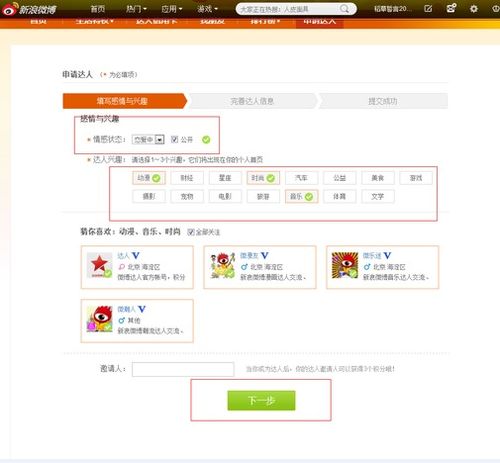This screenshot has height=463, width=500.
Task: Toggle the 公开 checkbox
Action: tap(174, 139)
